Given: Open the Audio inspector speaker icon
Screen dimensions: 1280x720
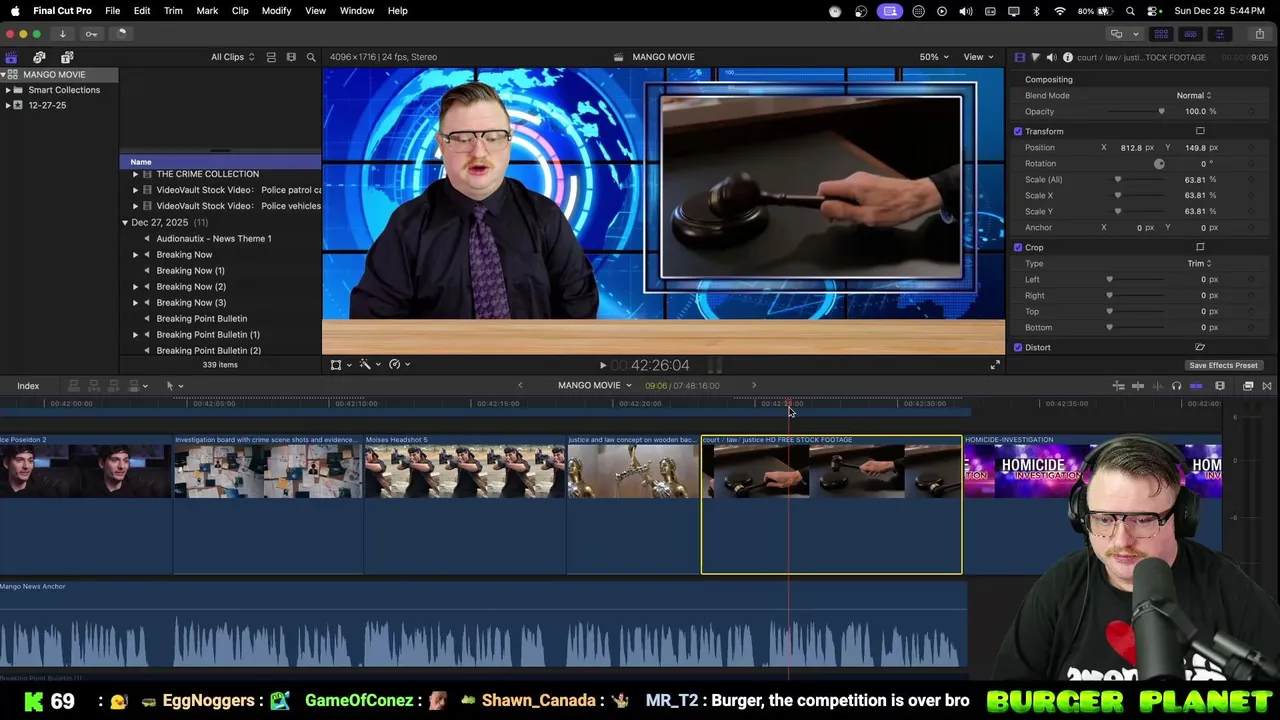Looking at the screenshot, I should pyautogui.click(x=1051, y=57).
